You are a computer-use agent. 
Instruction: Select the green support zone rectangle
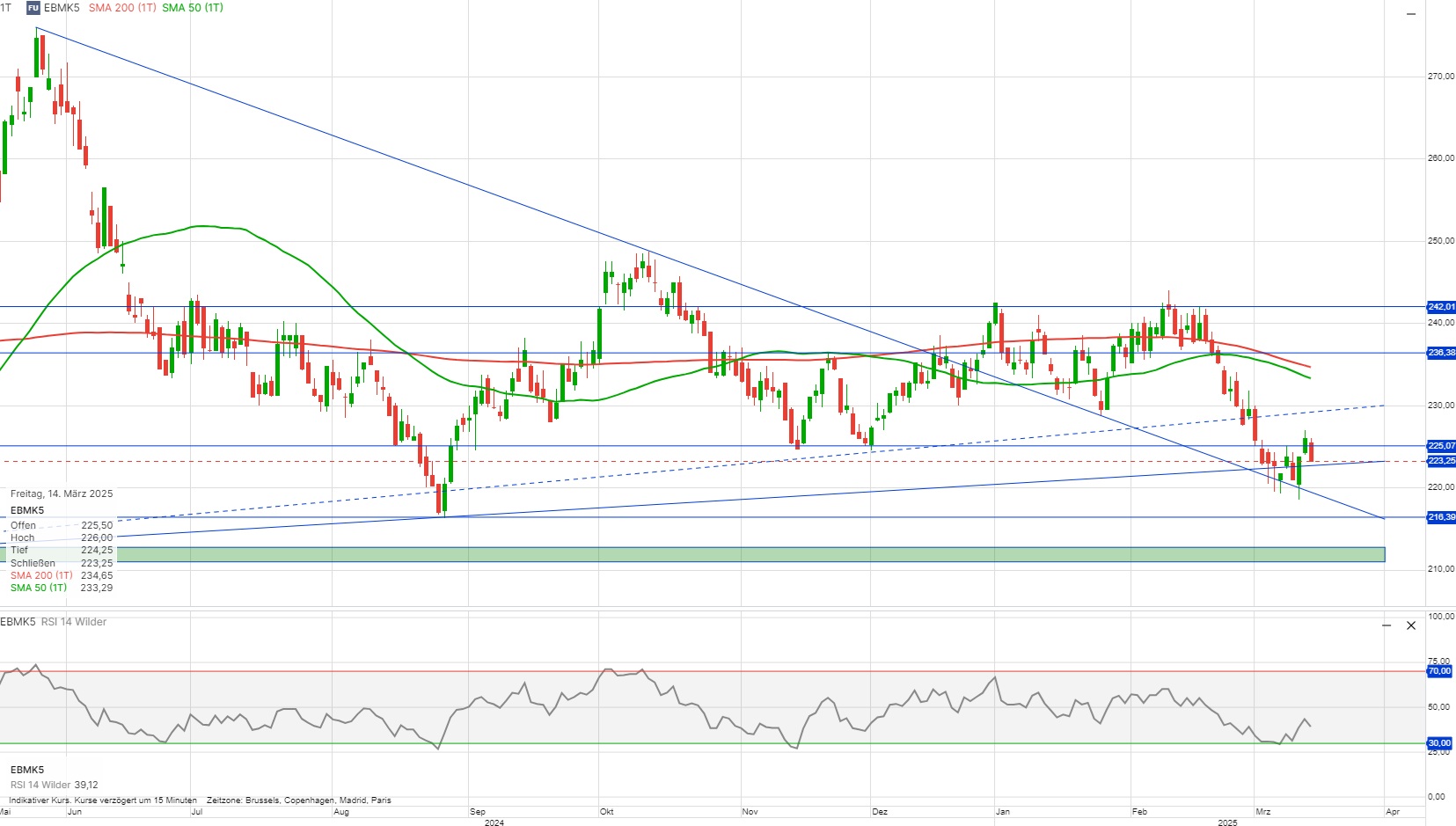[748, 554]
